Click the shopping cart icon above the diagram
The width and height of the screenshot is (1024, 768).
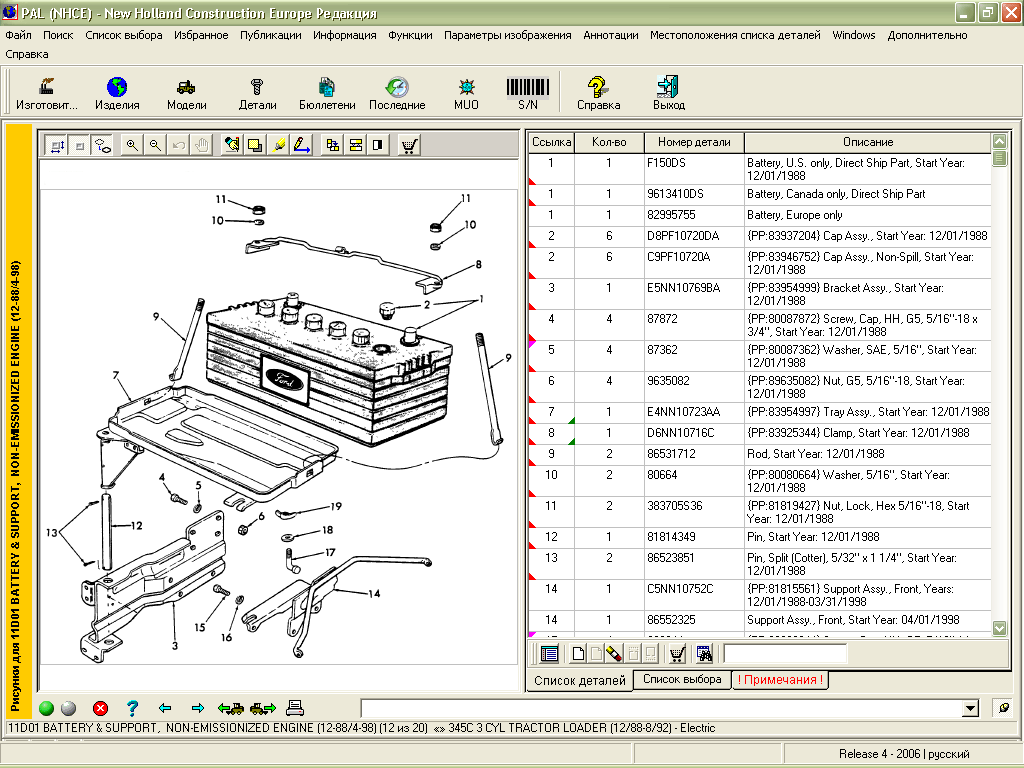409,146
